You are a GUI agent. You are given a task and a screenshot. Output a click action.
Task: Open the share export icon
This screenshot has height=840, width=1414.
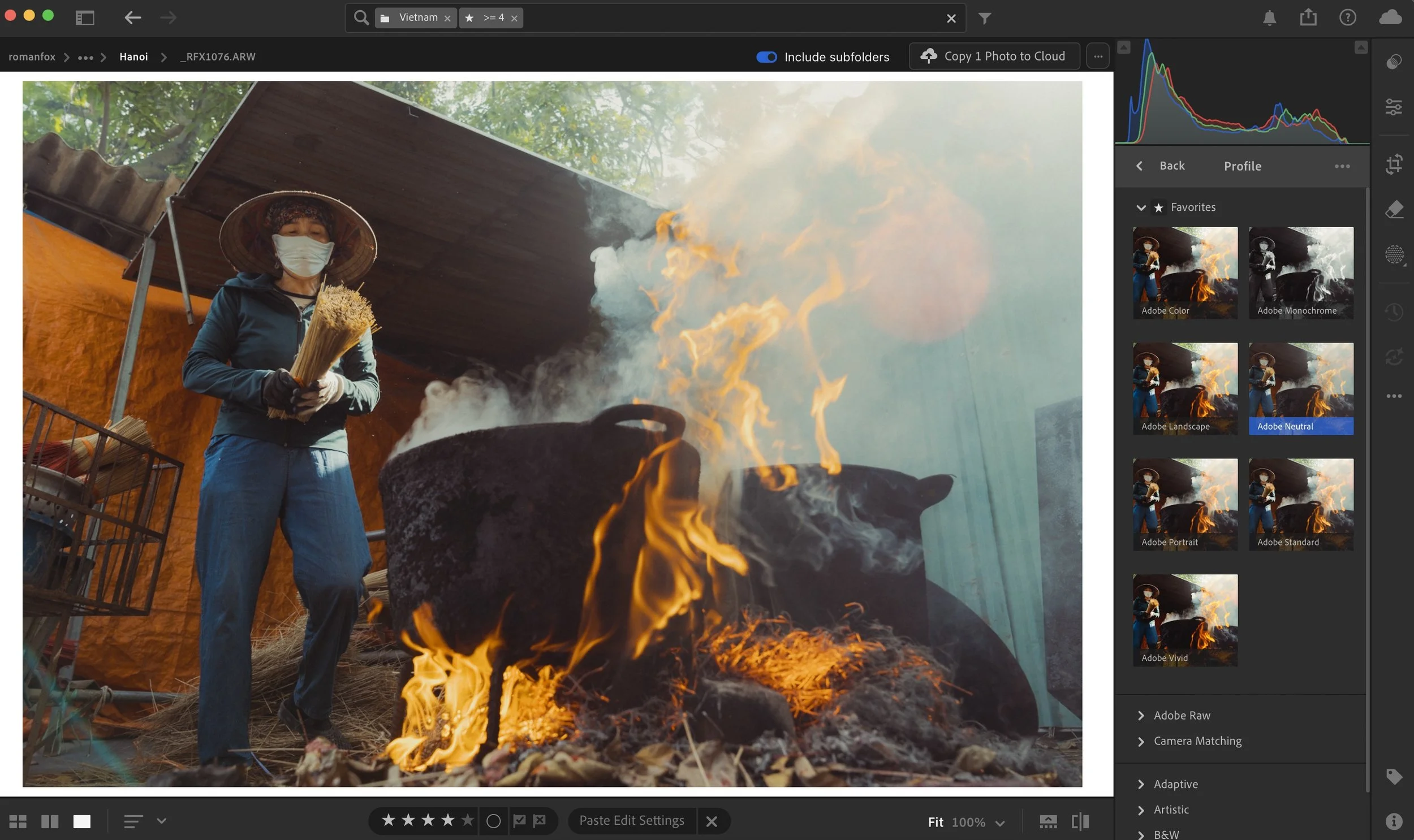click(1308, 18)
